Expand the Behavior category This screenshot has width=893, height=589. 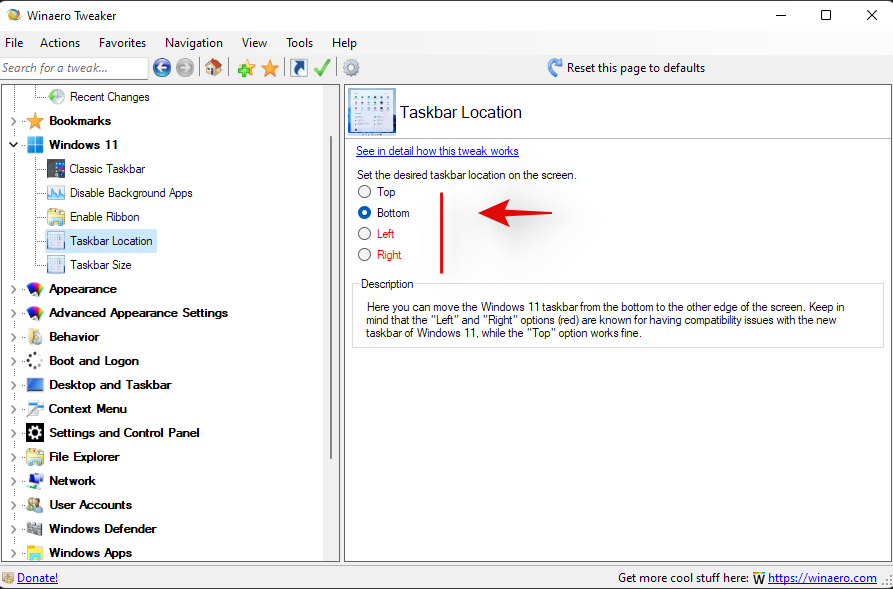[x=14, y=337]
